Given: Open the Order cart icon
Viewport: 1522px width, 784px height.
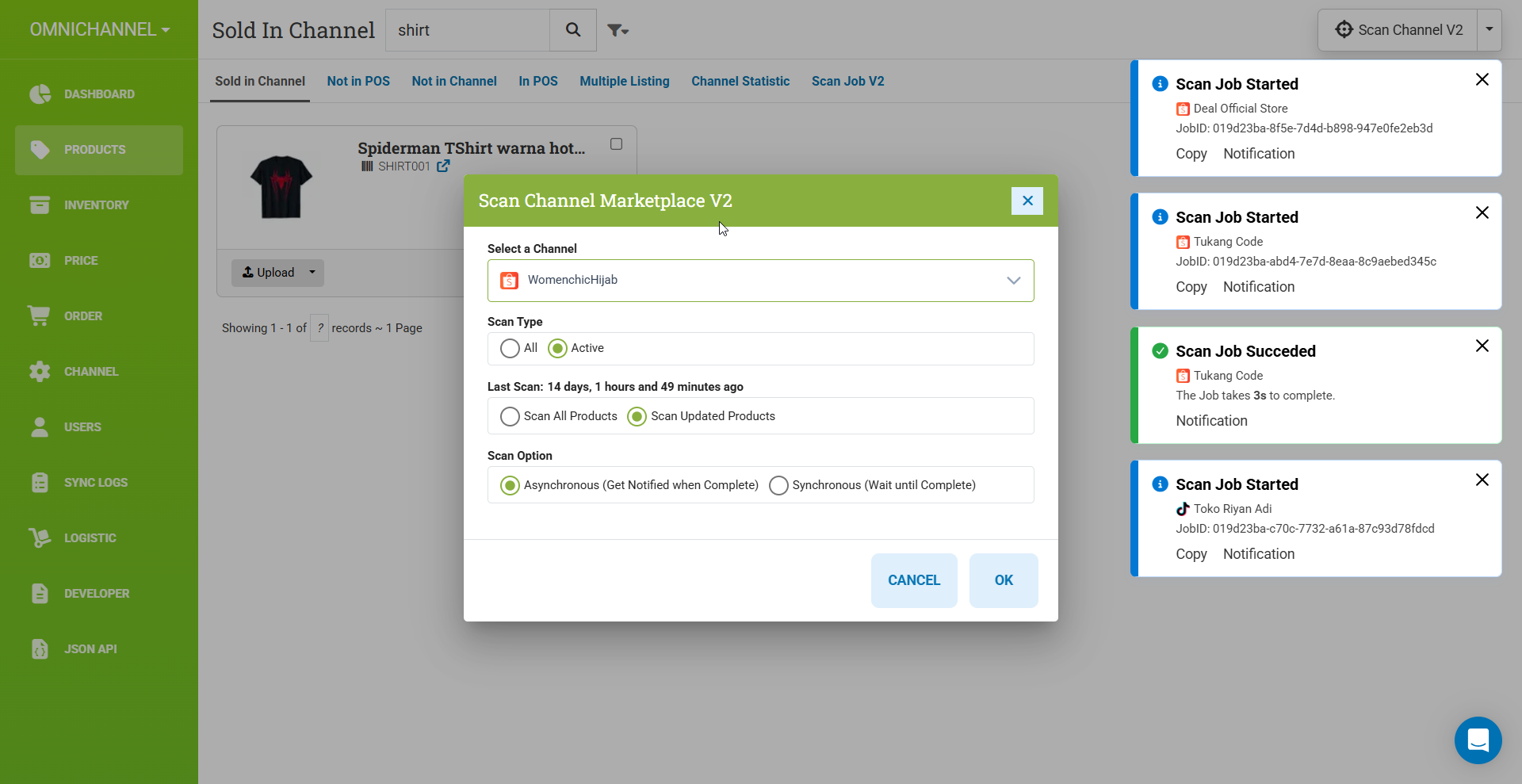Looking at the screenshot, I should click(x=39, y=316).
